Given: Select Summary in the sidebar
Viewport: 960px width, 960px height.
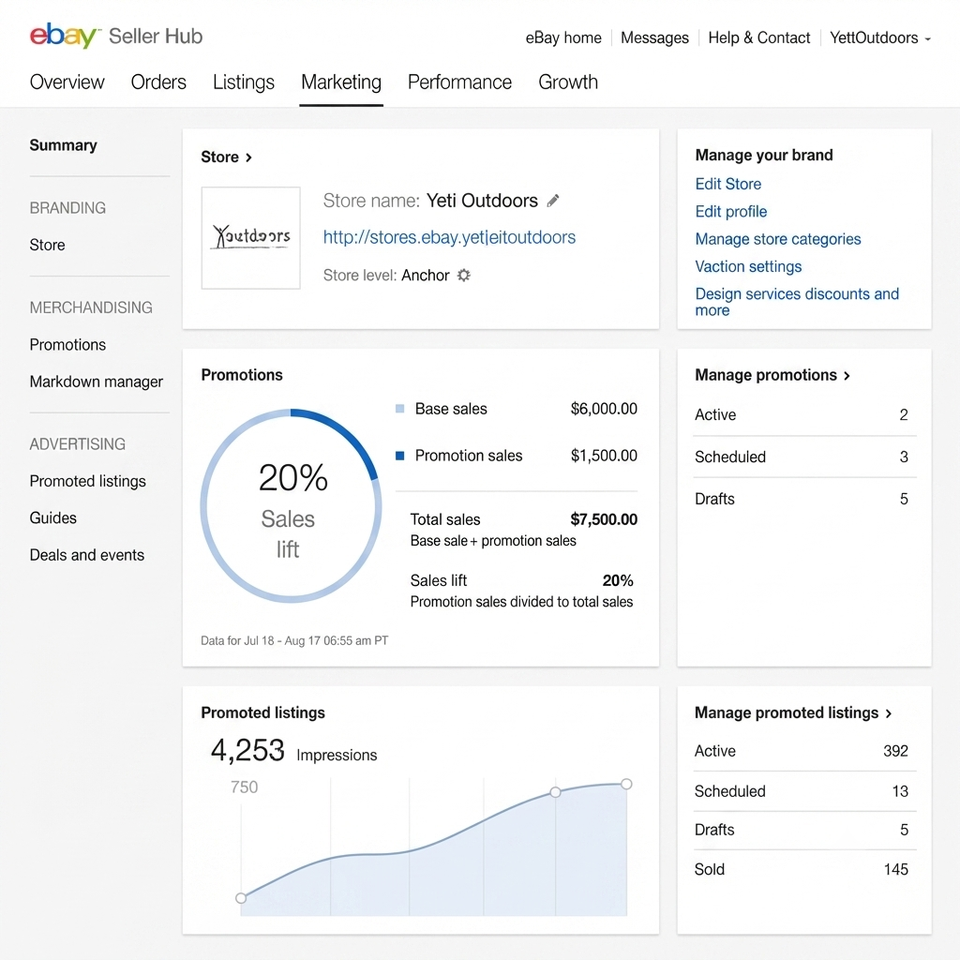Looking at the screenshot, I should pyautogui.click(x=63, y=145).
